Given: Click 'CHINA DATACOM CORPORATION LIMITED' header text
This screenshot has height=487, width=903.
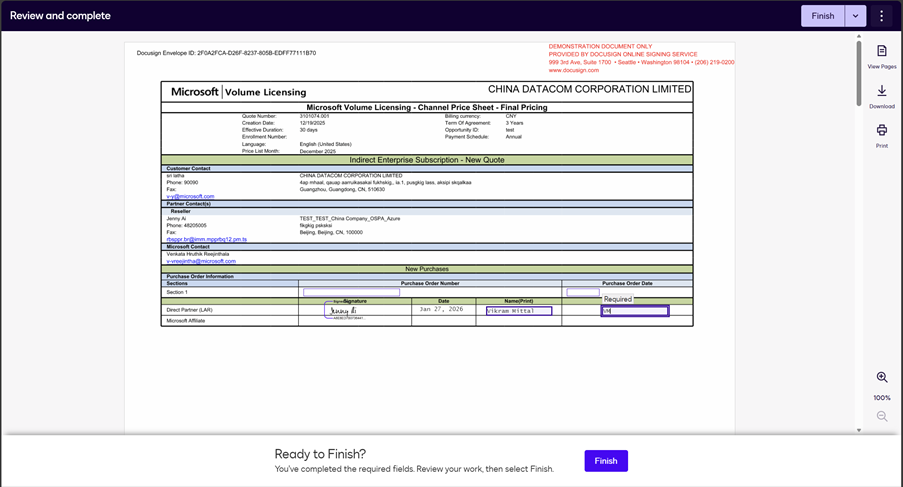Looking at the screenshot, I should click(x=590, y=89).
